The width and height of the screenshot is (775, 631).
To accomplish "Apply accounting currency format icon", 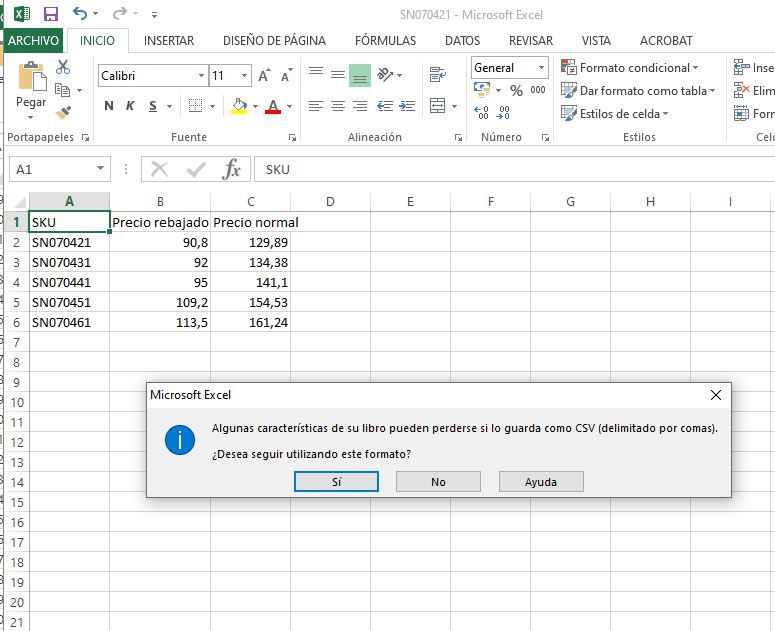I will click(482, 89).
